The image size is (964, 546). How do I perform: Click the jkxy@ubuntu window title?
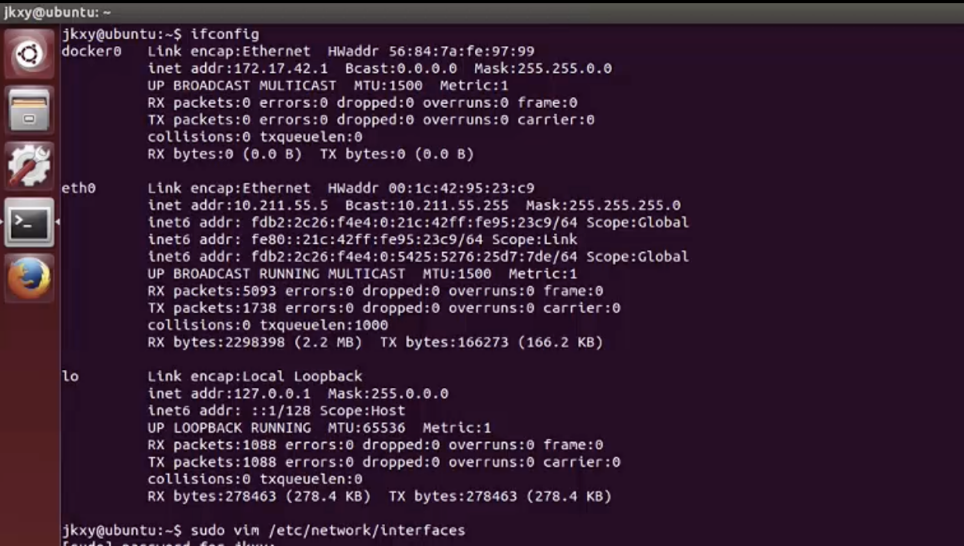coord(57,12)
